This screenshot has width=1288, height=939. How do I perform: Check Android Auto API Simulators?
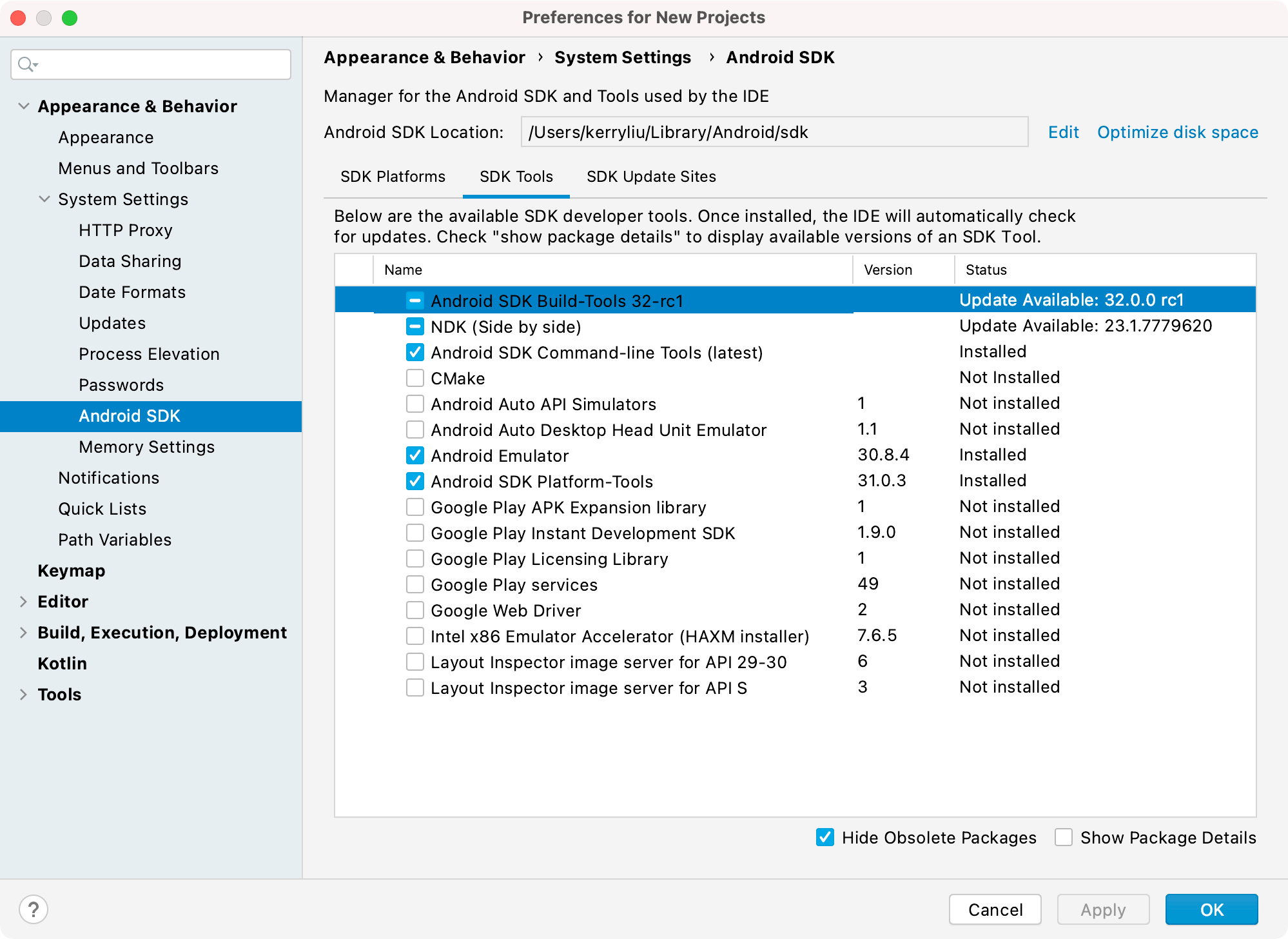(415, 404)
